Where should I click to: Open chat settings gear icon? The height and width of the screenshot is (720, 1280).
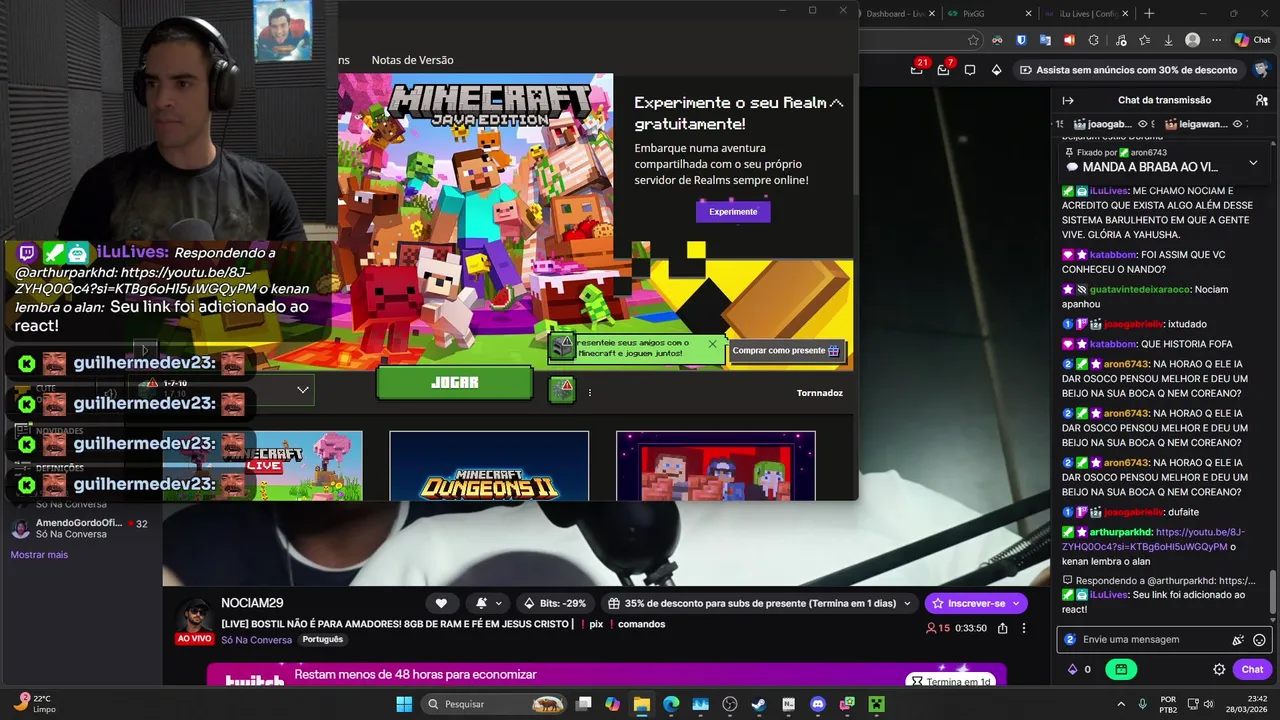click(1219, 669)
